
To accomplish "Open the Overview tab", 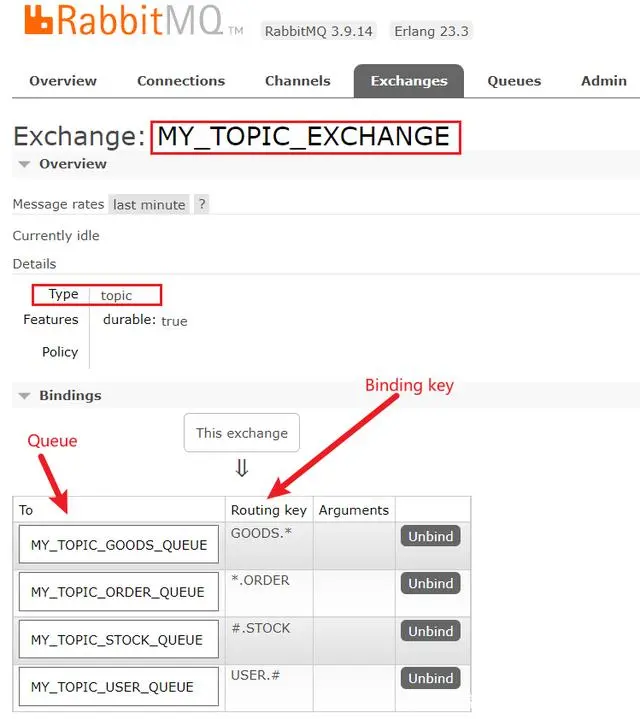I will click(x=63, y=81).
